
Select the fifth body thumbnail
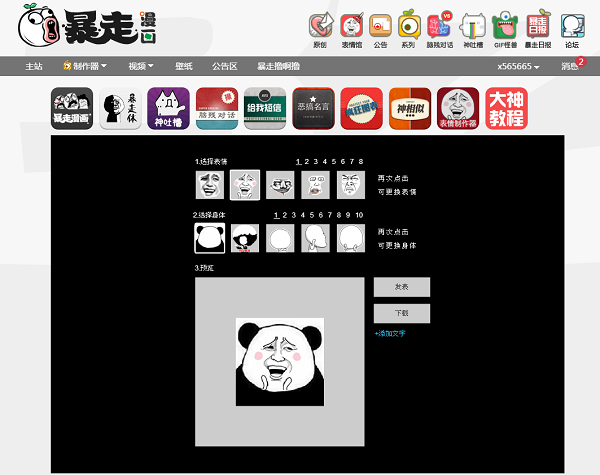[351, 238]
